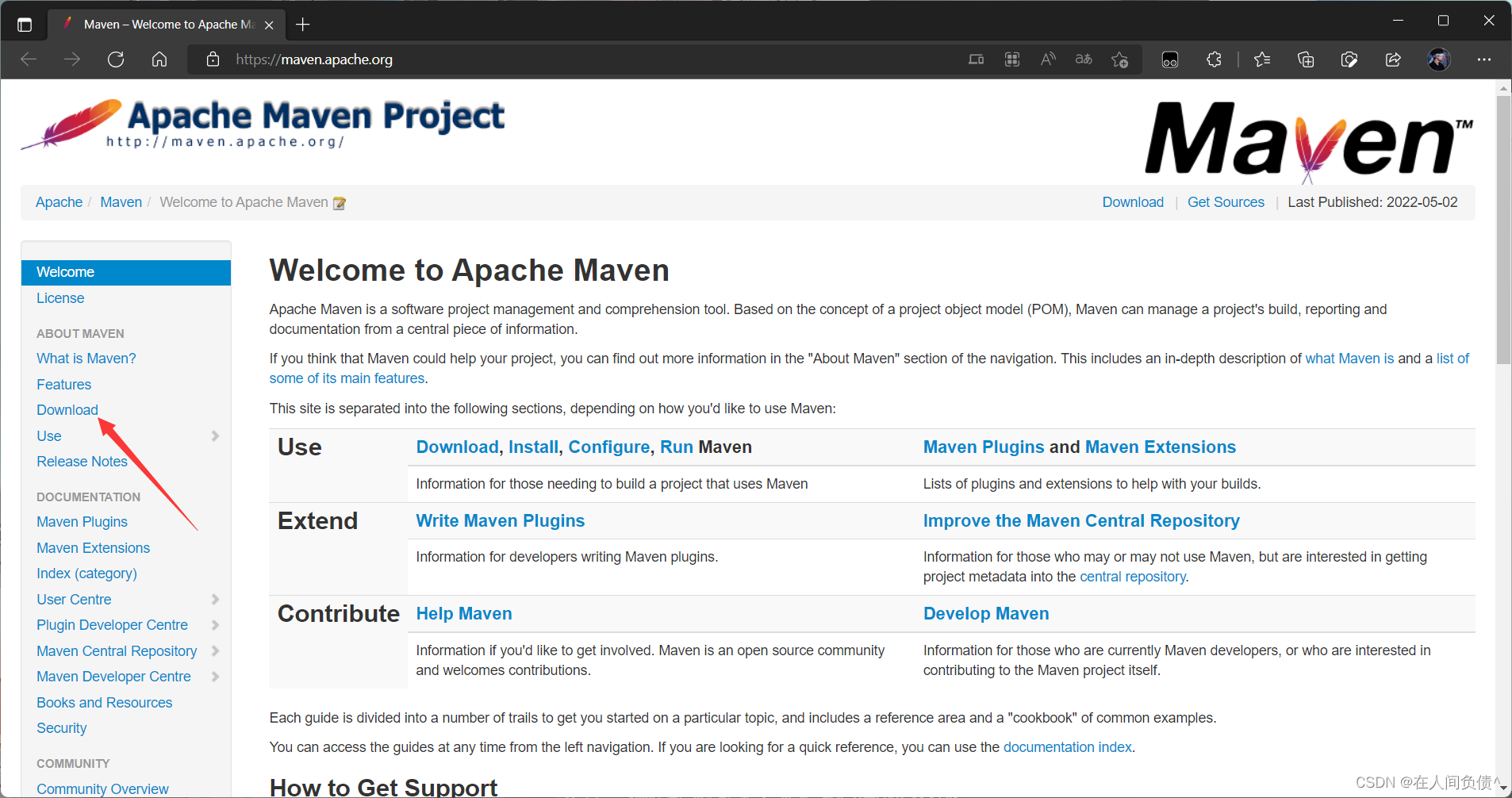1512x798 pixels.
Task: Follow the documentation index link
Action: (1068, 747)
